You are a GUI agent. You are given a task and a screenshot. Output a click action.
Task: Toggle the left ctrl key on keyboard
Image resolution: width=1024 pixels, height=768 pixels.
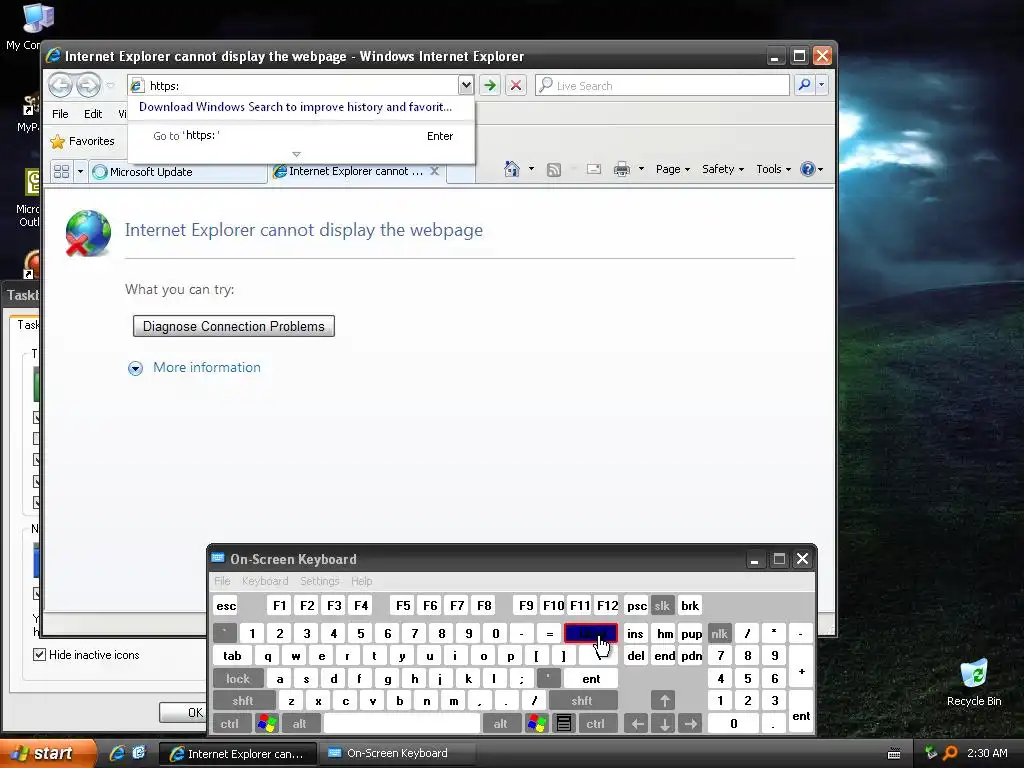[230, 724]
